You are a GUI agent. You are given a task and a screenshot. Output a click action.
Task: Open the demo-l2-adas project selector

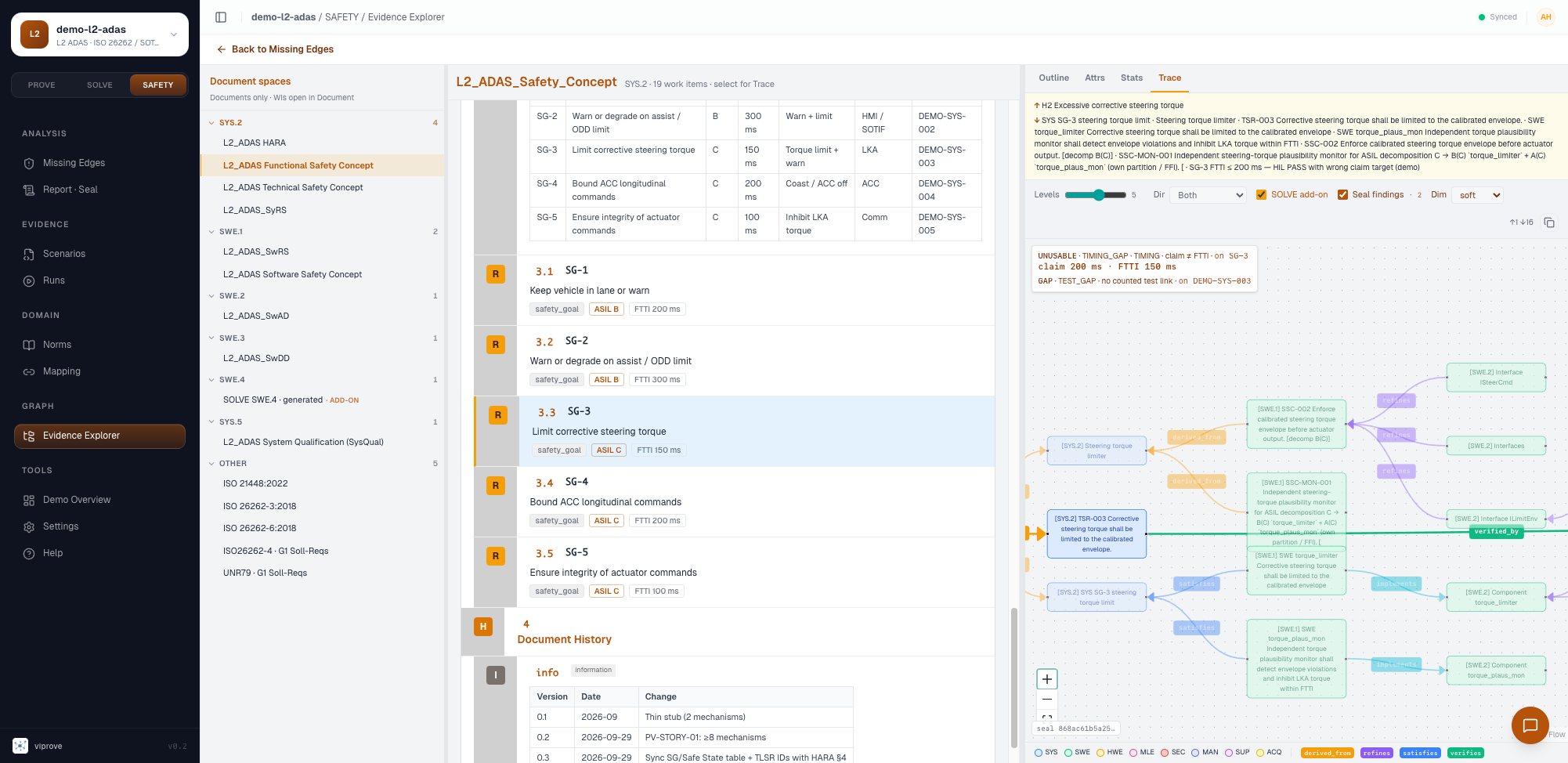click(100, 34)
